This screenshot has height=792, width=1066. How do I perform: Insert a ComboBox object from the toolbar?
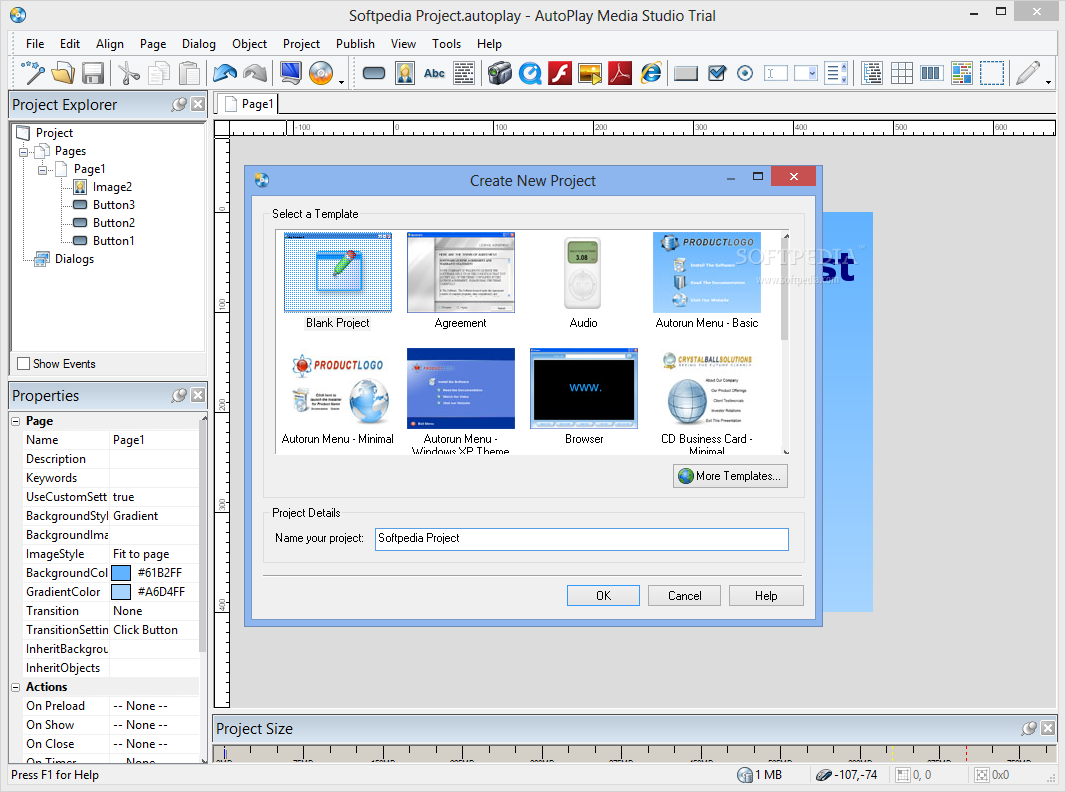tap(806, 73)
